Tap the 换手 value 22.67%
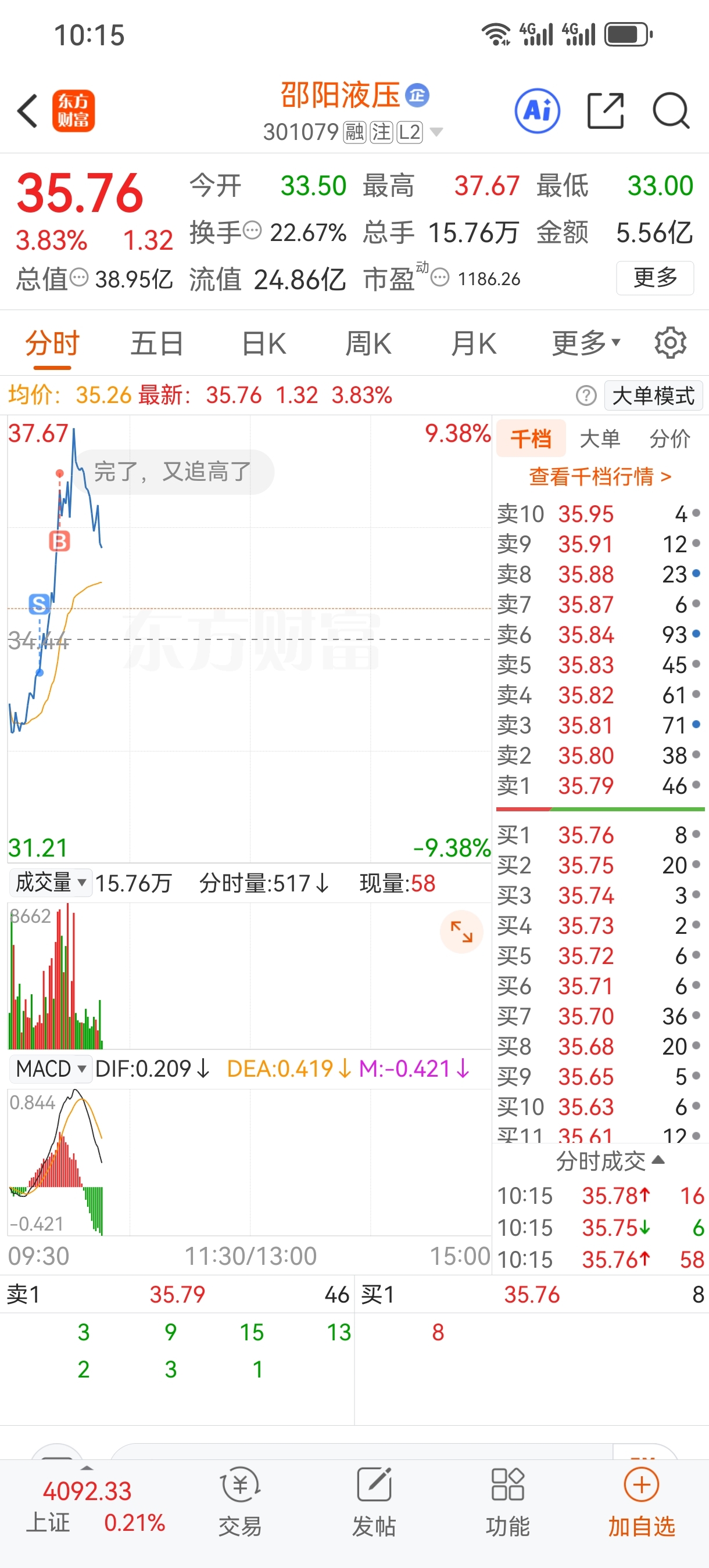 pos(308,232)
